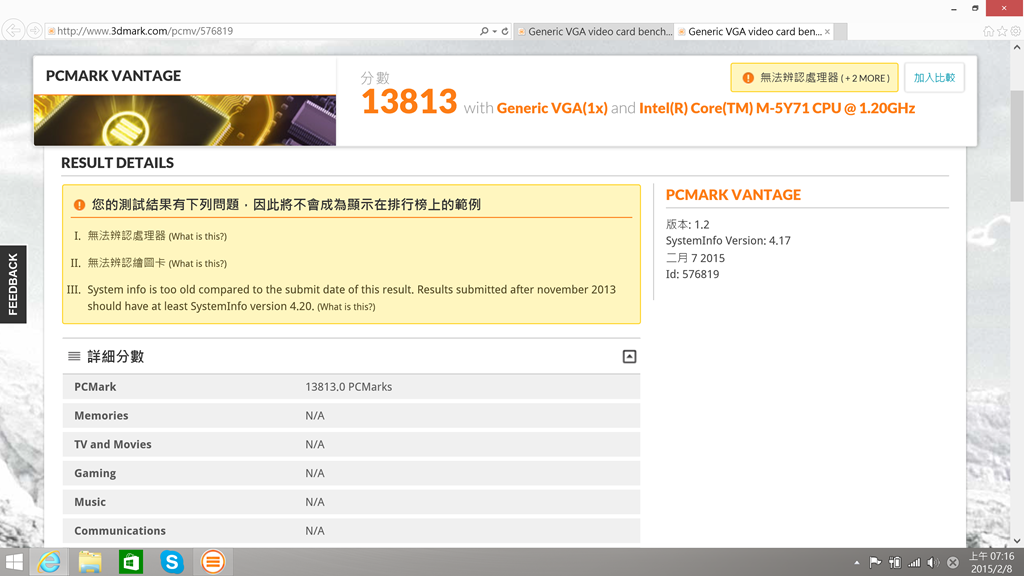Click the list icon beside 詳細分數
This screenshot has width=1024, height=576.
pos(74,356)
